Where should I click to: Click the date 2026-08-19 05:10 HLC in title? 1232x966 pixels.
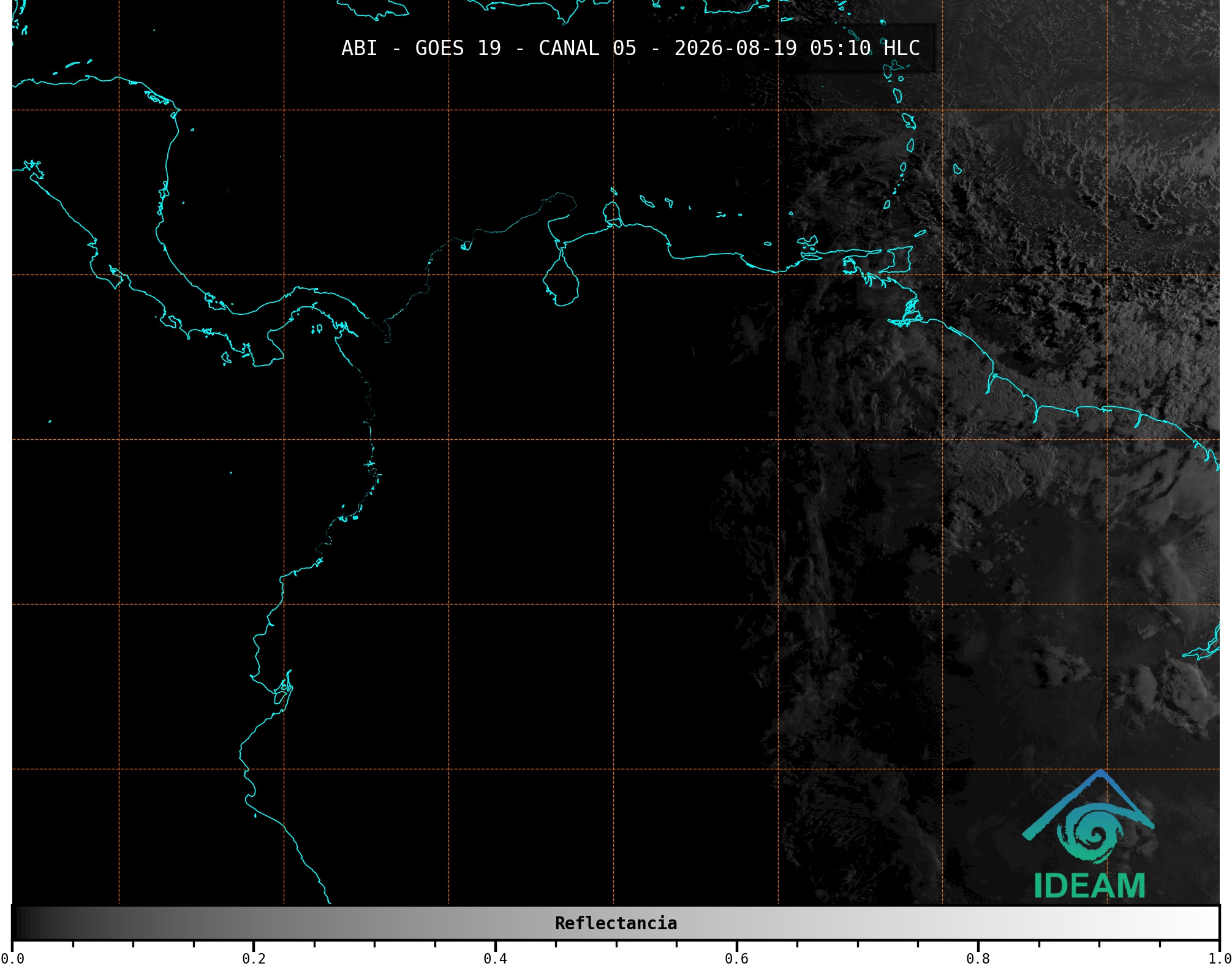pos(797,48)
